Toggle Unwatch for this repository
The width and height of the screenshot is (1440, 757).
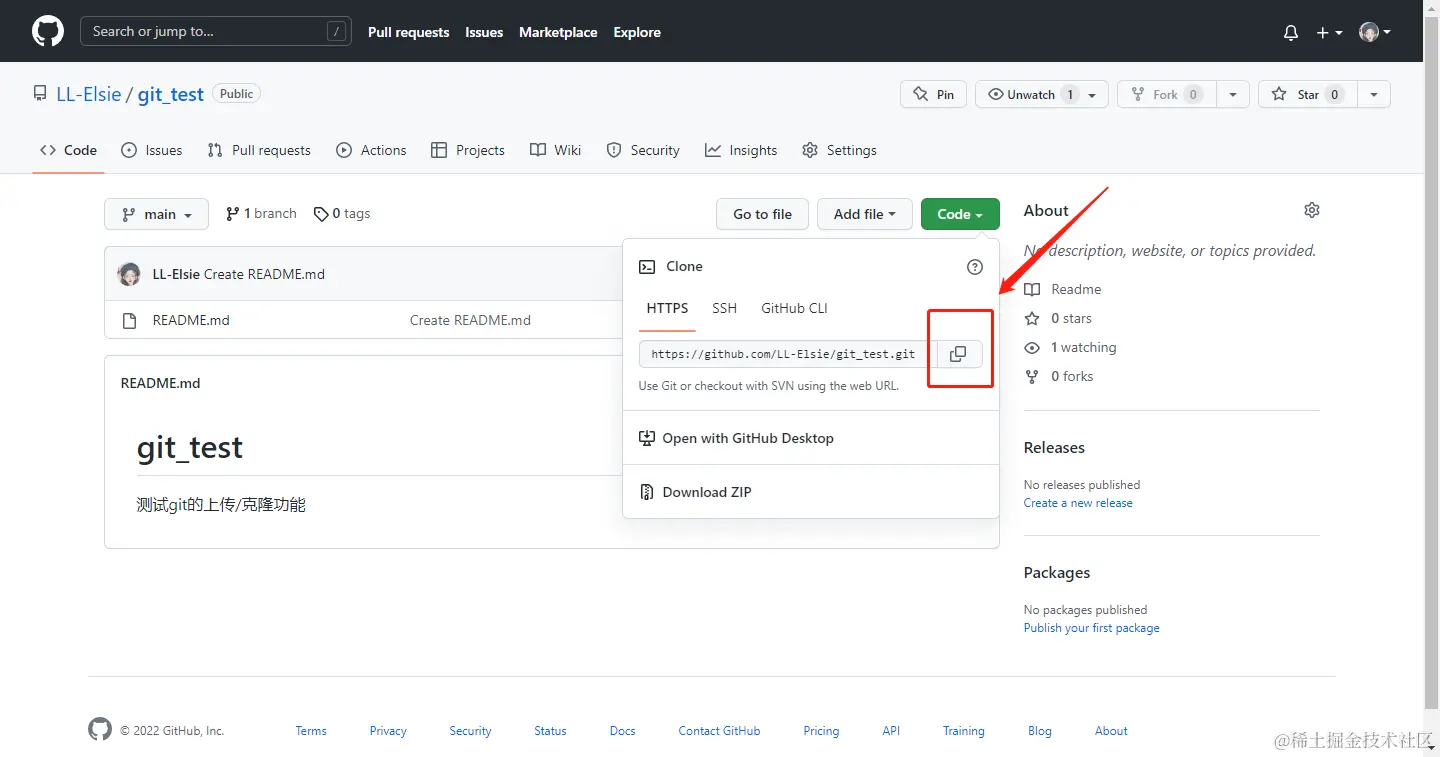click(1031, 95)
